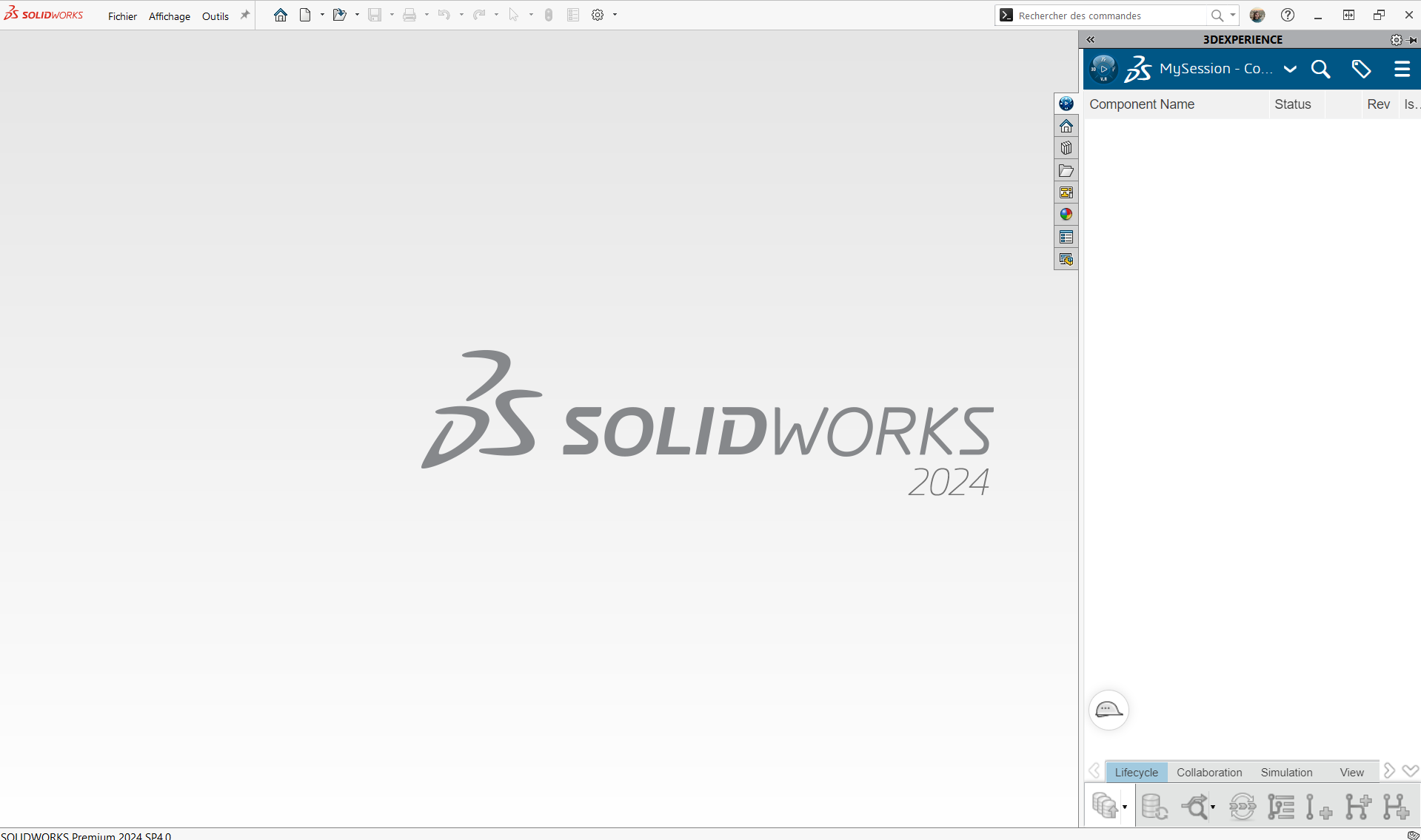Expand dropdown arrow beside Options gear

pos(615,15)
